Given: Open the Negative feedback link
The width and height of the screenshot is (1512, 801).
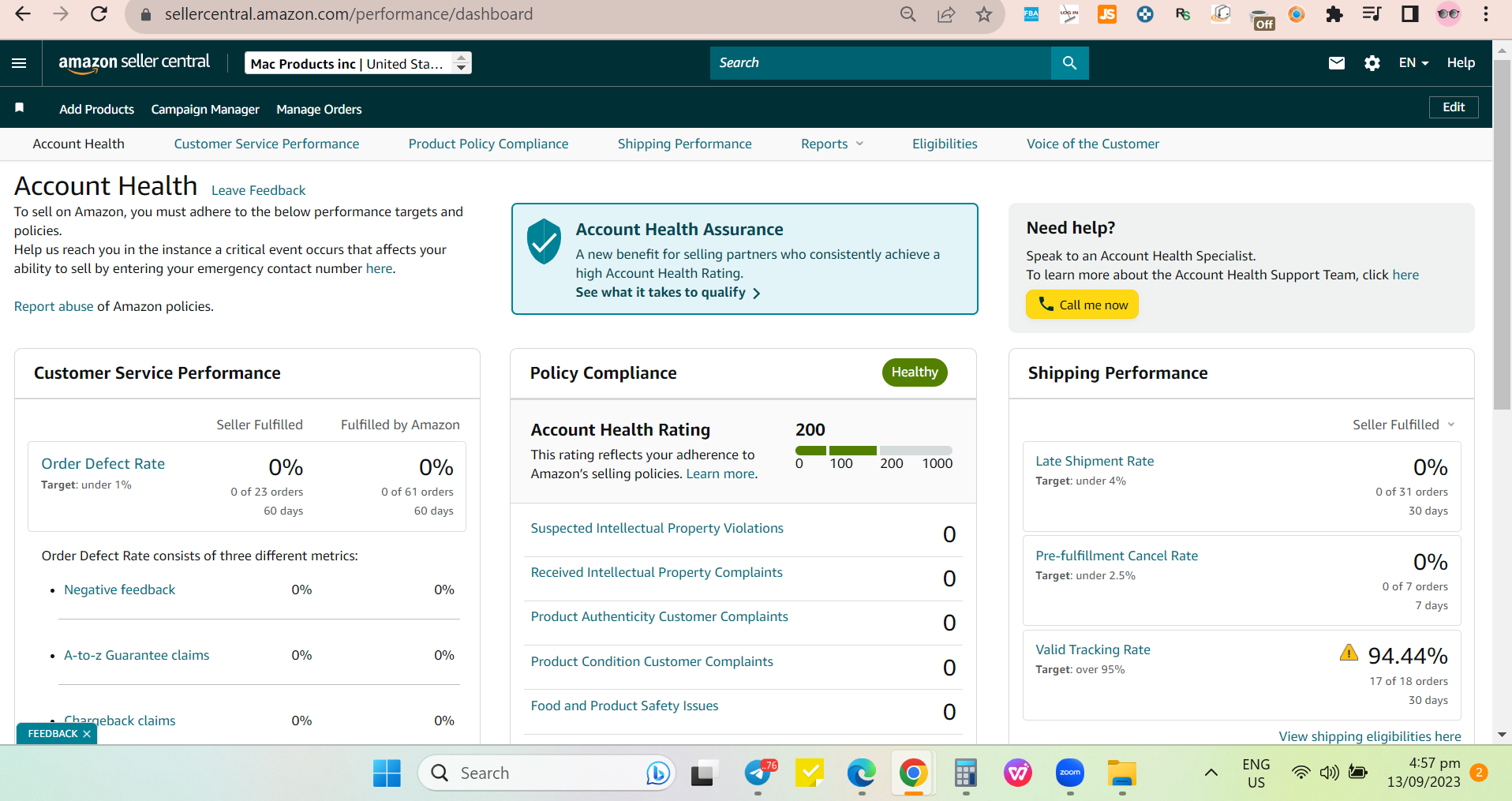Looking at the screenshot, I should tap(120, 590).
